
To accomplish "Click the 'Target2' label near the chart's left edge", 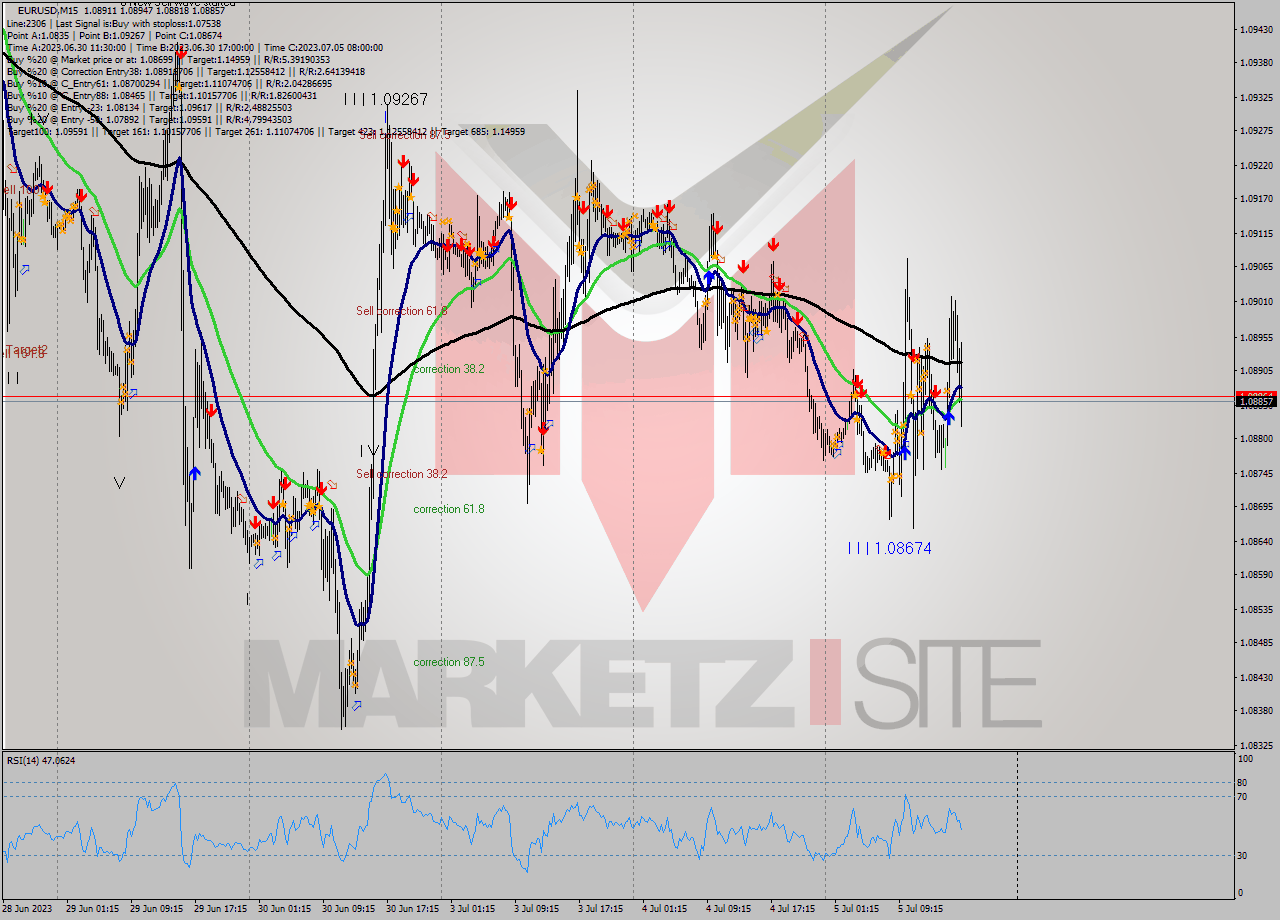I will 27,350.
